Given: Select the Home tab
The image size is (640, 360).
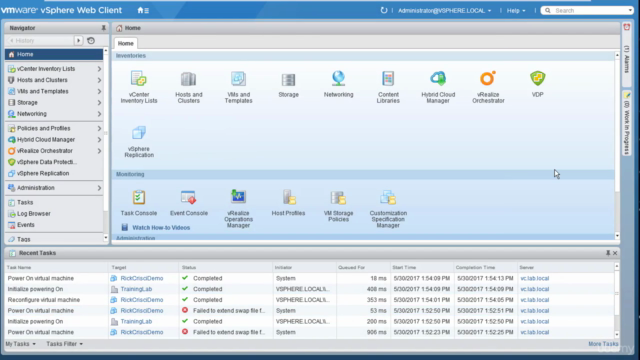Looking at the screenshot, I should [126, 43].
